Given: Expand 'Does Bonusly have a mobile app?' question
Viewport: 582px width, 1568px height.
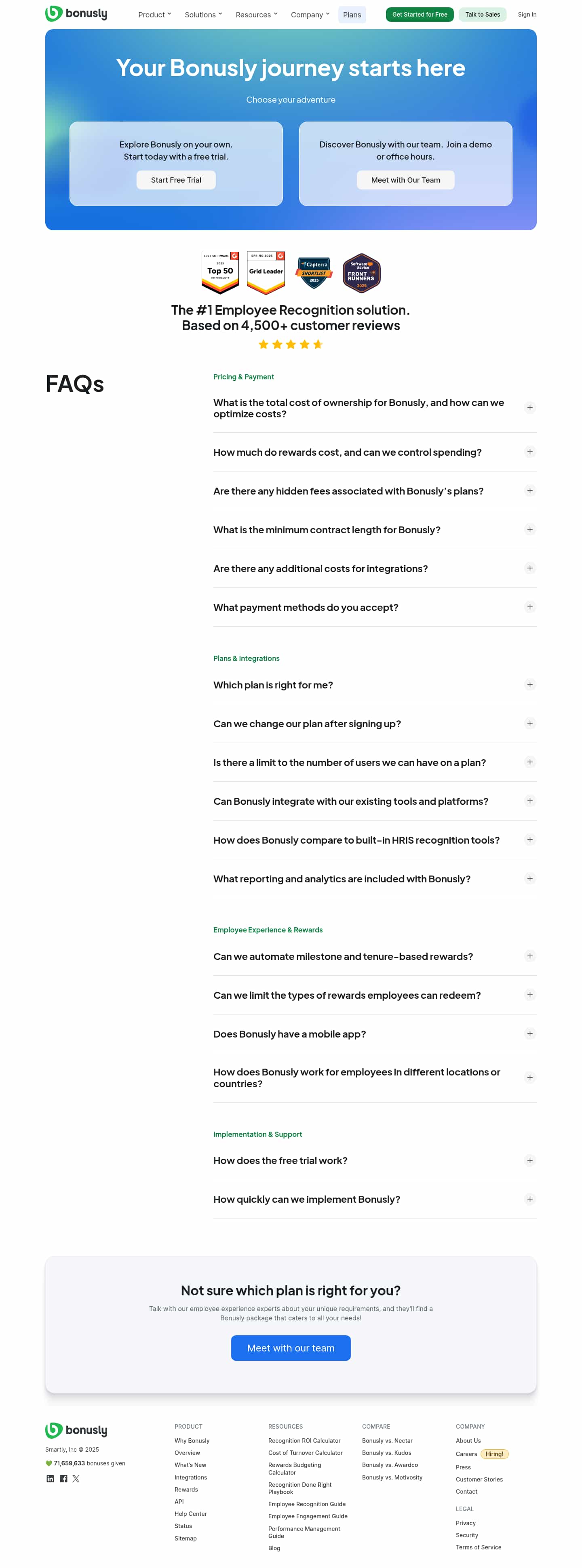Looking at the screenshot, I should pyautogui.click(x=529, y=1033).
